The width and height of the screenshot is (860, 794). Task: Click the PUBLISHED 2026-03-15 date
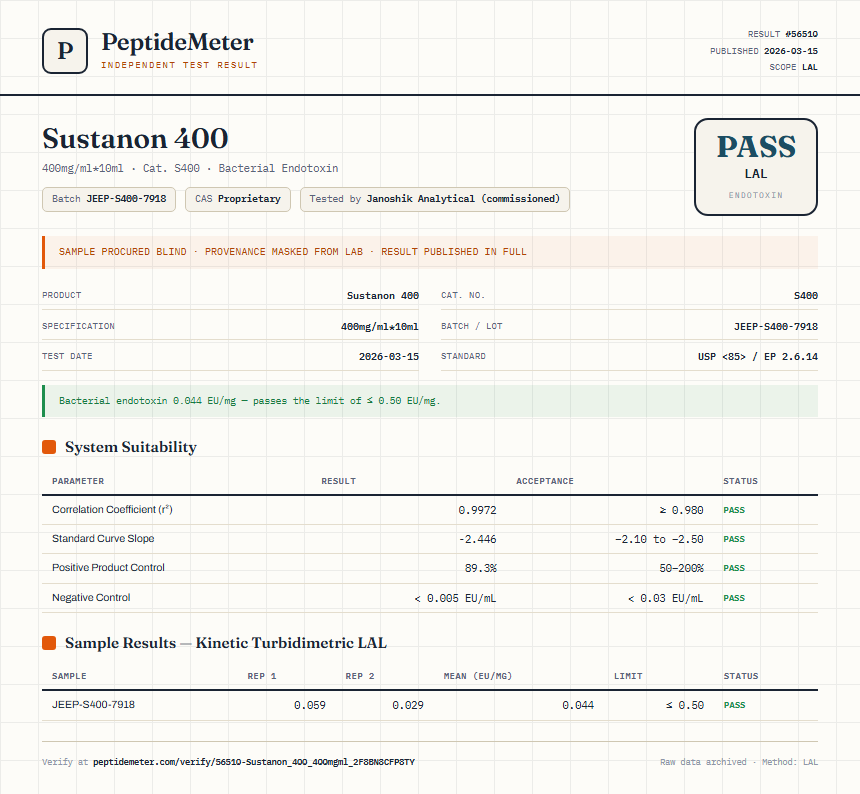click(x=763, y=51)
